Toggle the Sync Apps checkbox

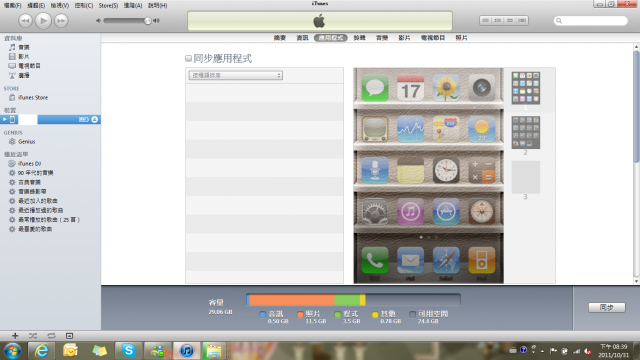coord(188,58)
